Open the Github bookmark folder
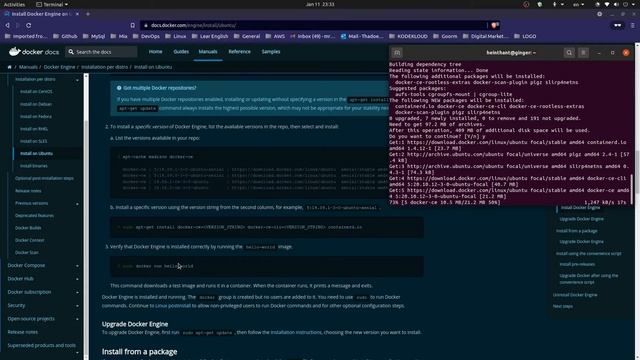 click(x=65, y=36)
